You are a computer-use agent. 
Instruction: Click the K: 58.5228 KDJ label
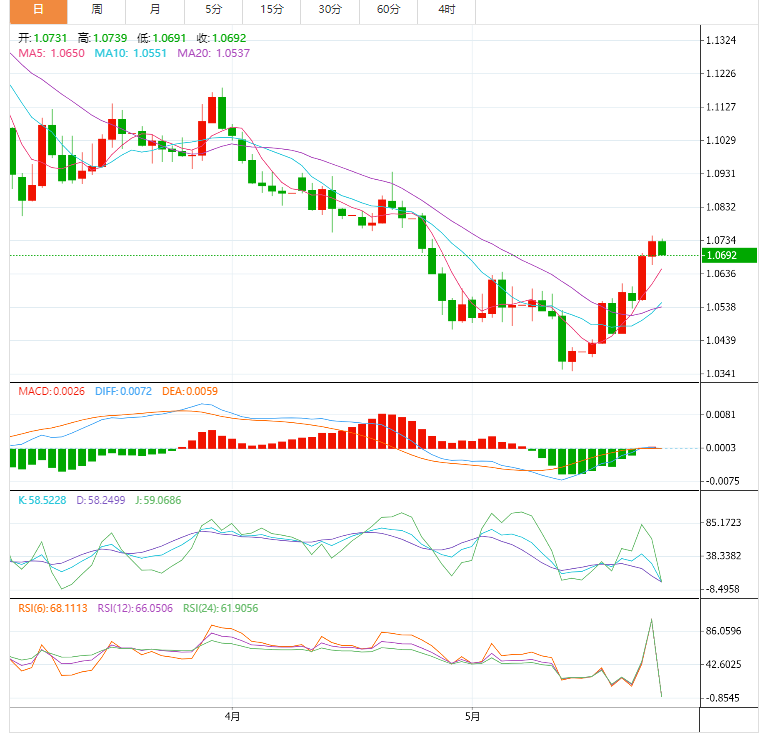[42, 500]
